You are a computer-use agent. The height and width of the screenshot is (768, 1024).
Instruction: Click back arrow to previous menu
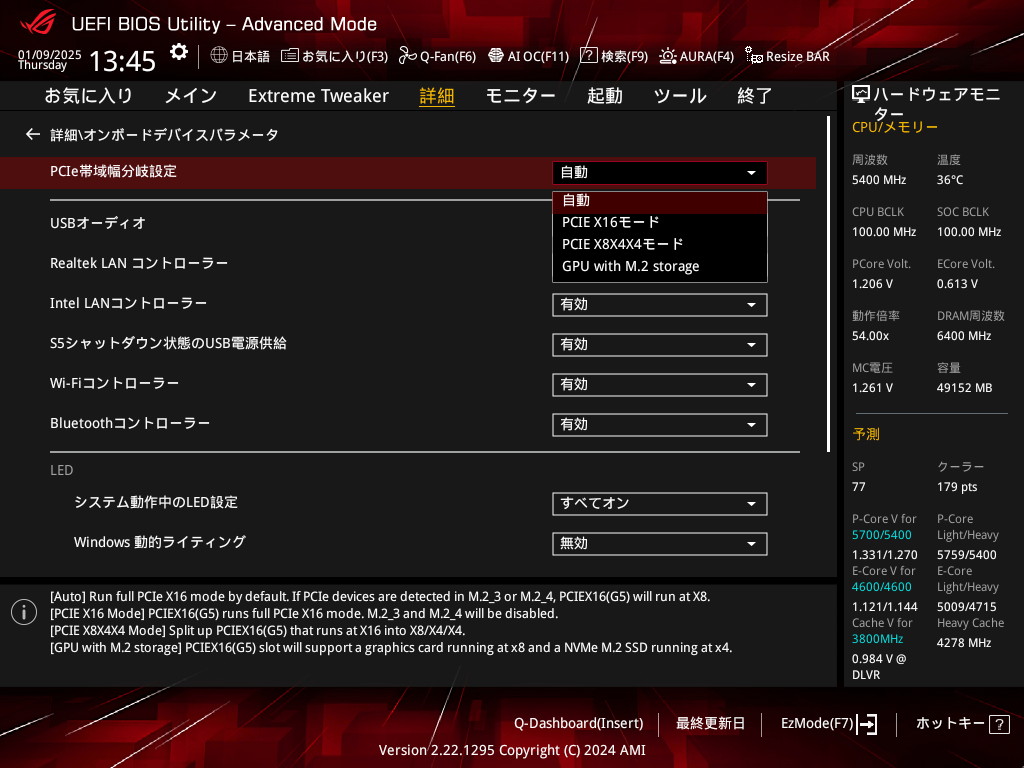[33, 134]
